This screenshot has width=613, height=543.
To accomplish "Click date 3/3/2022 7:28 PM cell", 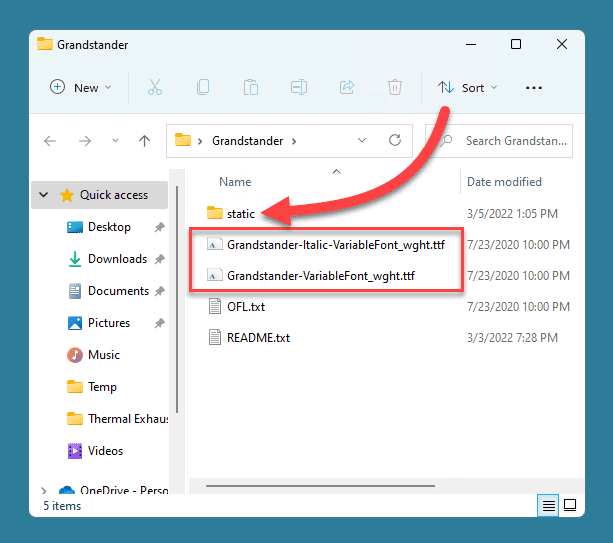I will tap(512, 338).
